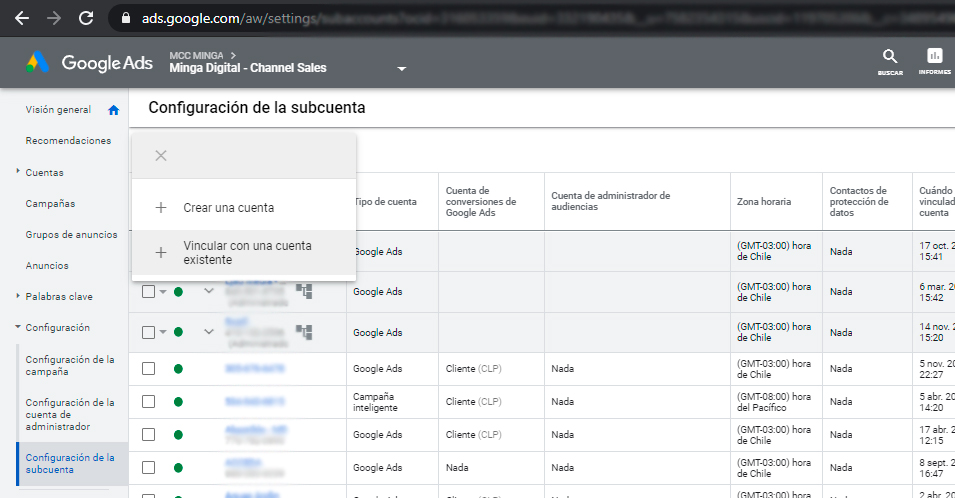The image size is (955, 498).
Task: Click the green status dot in the 12:15 row
Action: click(x=178, y=435)
